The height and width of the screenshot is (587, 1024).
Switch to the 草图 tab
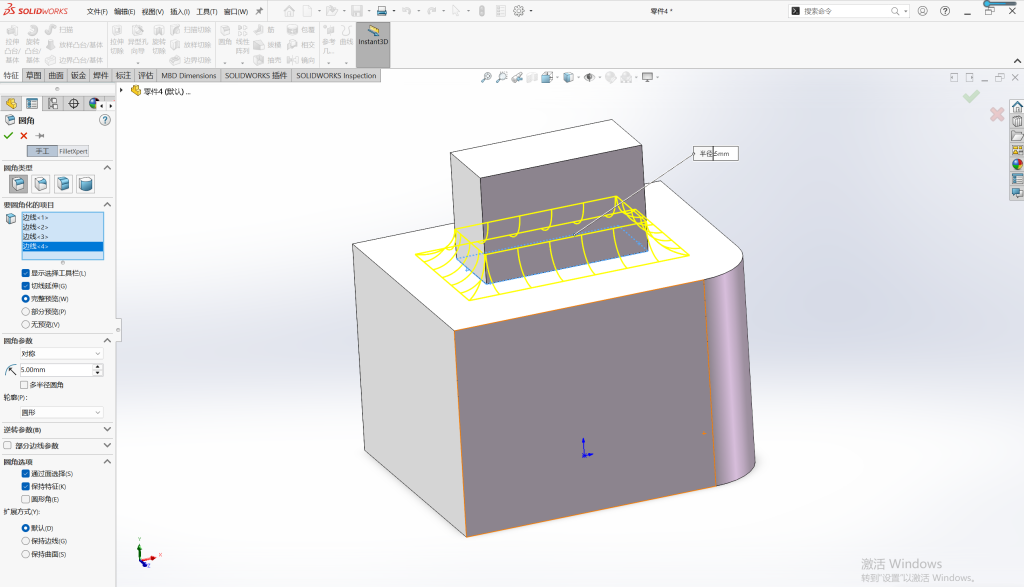33,76
